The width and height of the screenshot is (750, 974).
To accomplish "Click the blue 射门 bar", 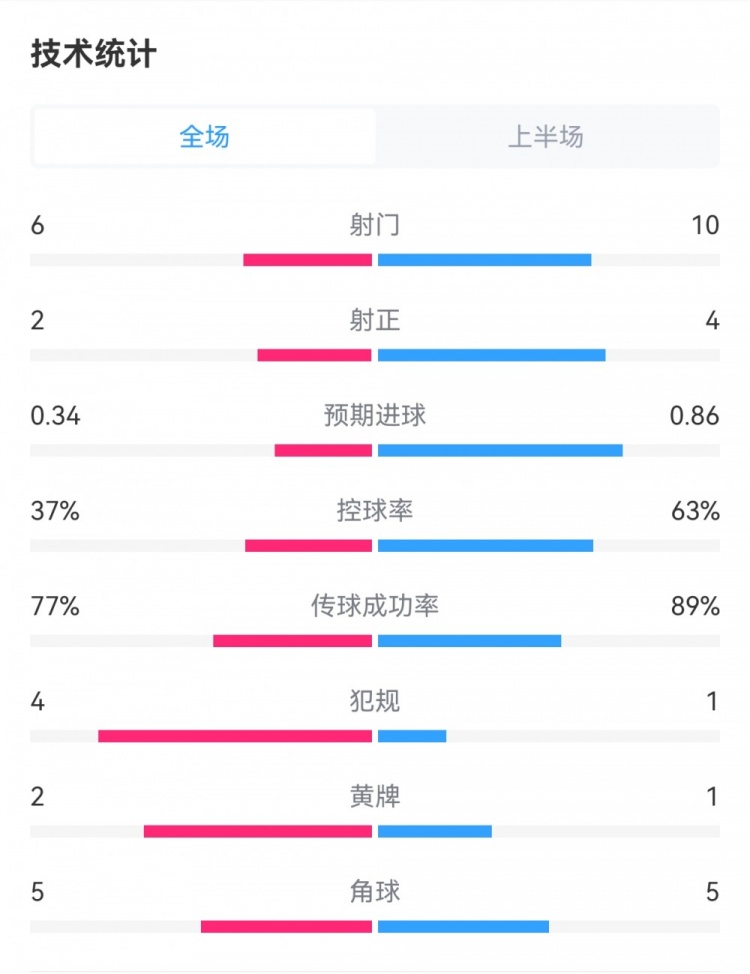I will tap(485, 260).
